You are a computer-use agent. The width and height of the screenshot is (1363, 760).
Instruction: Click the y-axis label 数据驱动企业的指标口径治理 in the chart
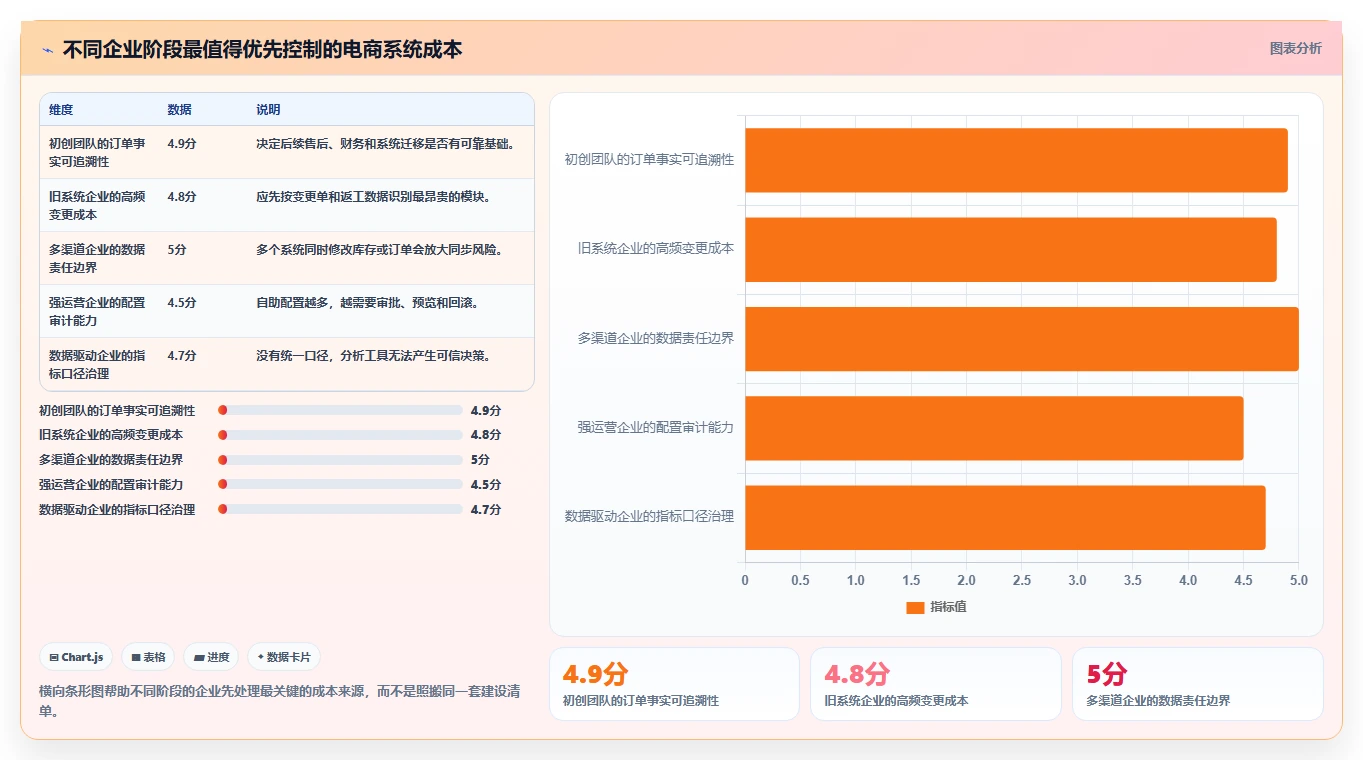(649, 517)
